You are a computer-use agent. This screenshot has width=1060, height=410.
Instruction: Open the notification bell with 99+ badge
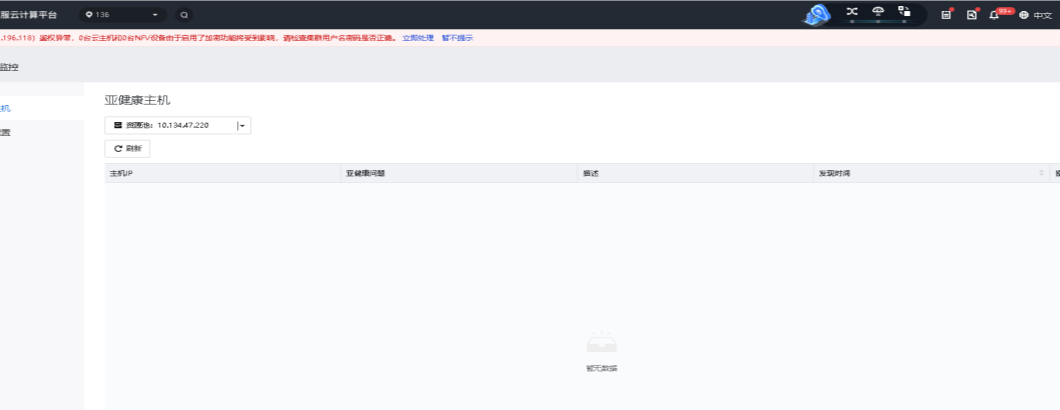click(994, 15)
